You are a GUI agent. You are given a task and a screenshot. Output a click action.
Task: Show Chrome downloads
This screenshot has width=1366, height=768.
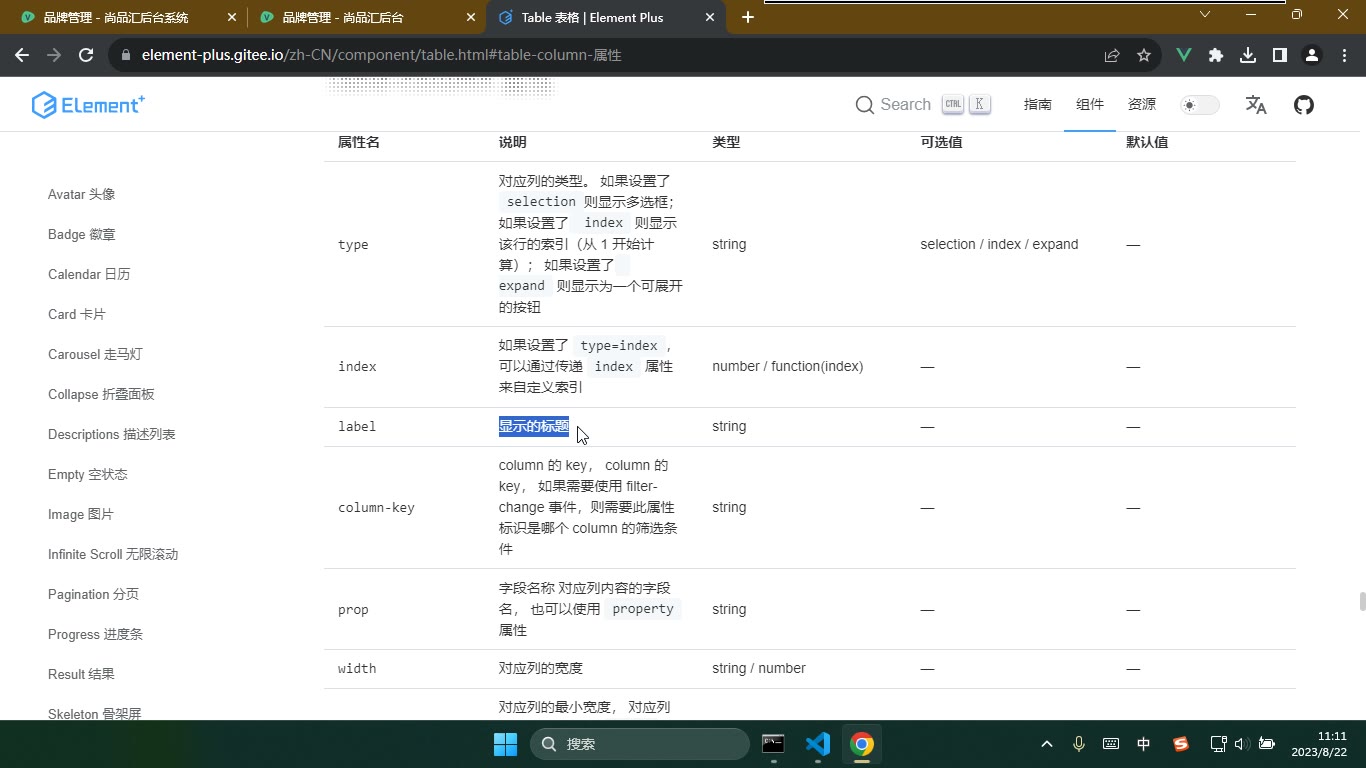(1248, 56)
